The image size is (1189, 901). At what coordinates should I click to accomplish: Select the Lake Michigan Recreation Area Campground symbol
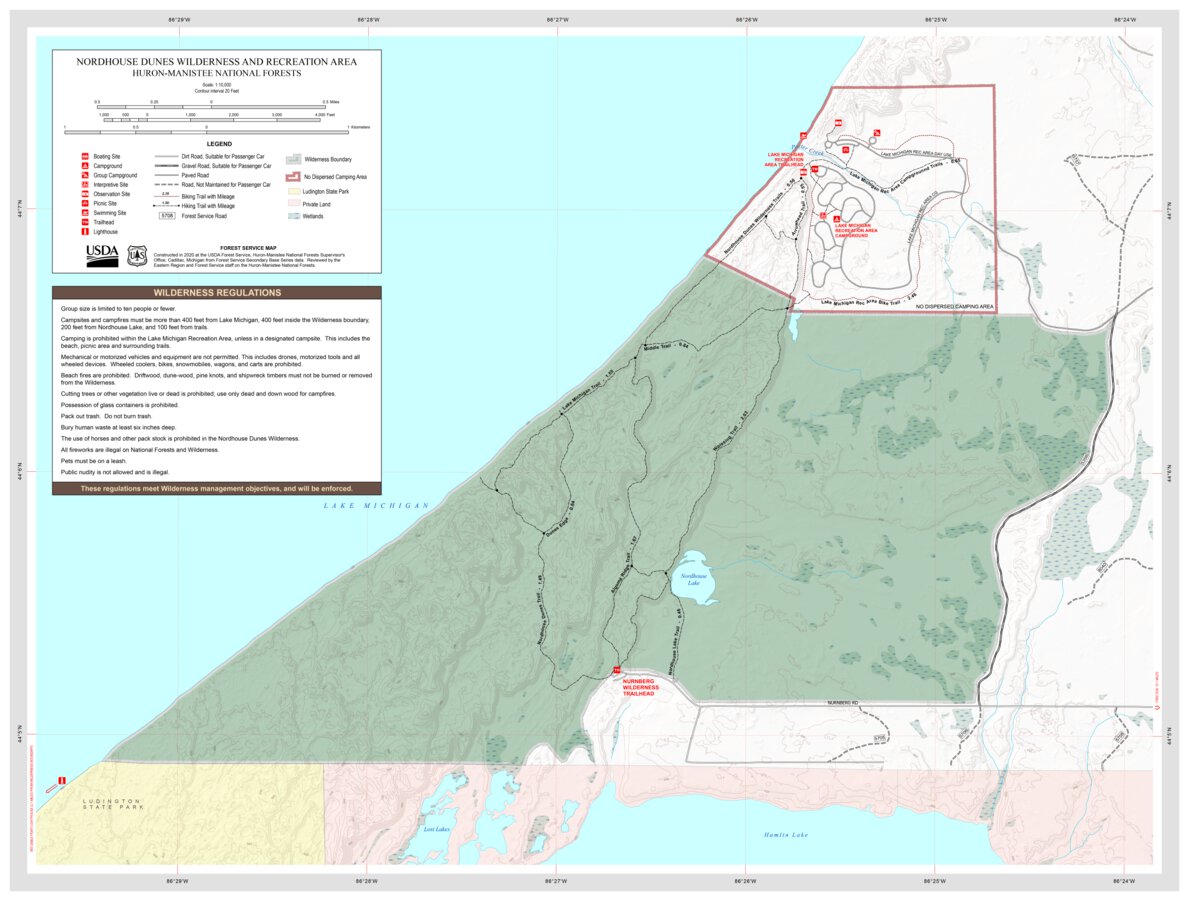coord(837,218)
